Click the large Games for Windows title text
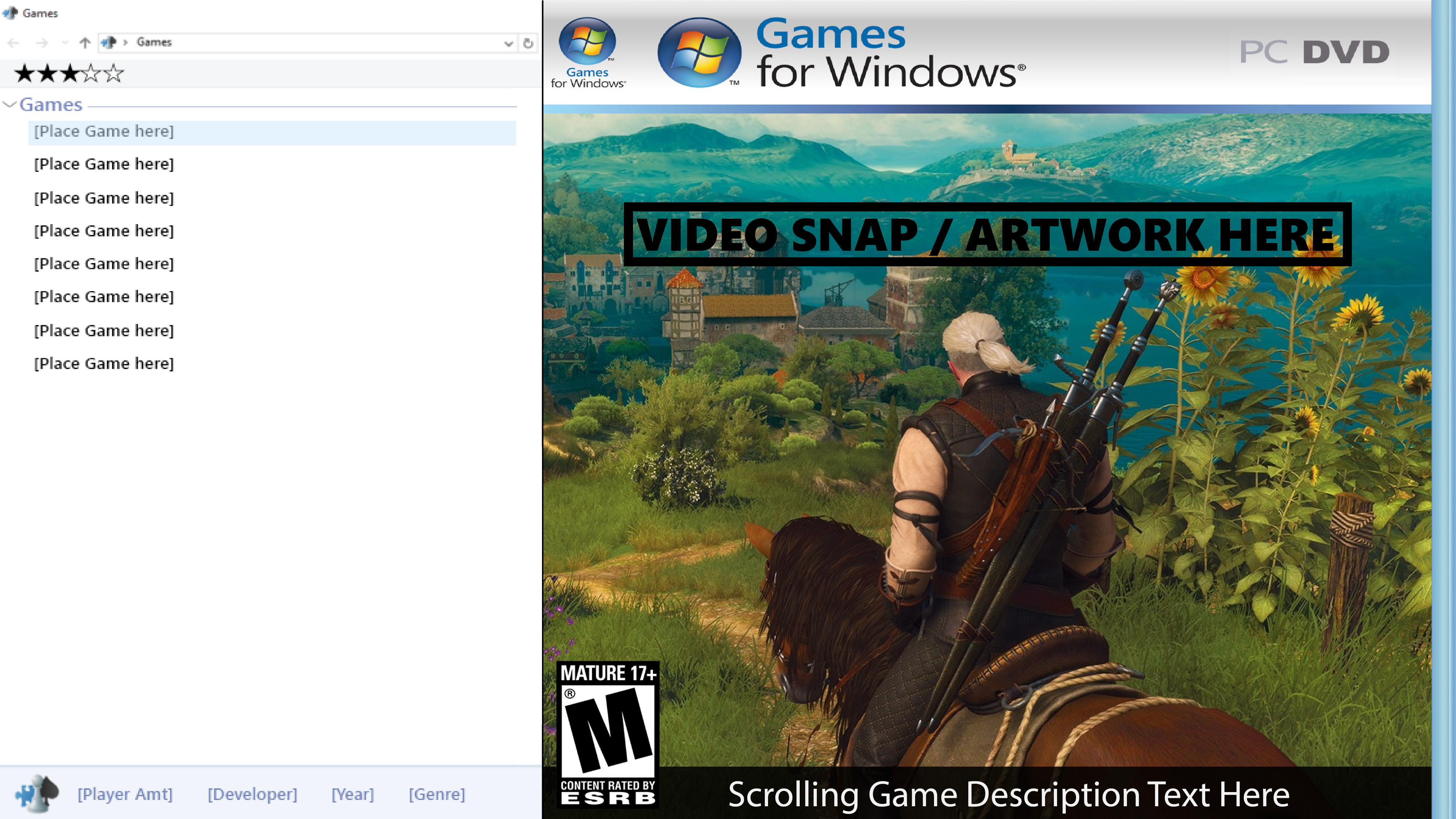Screen dimensions: 1456x819 coord(891,52)
